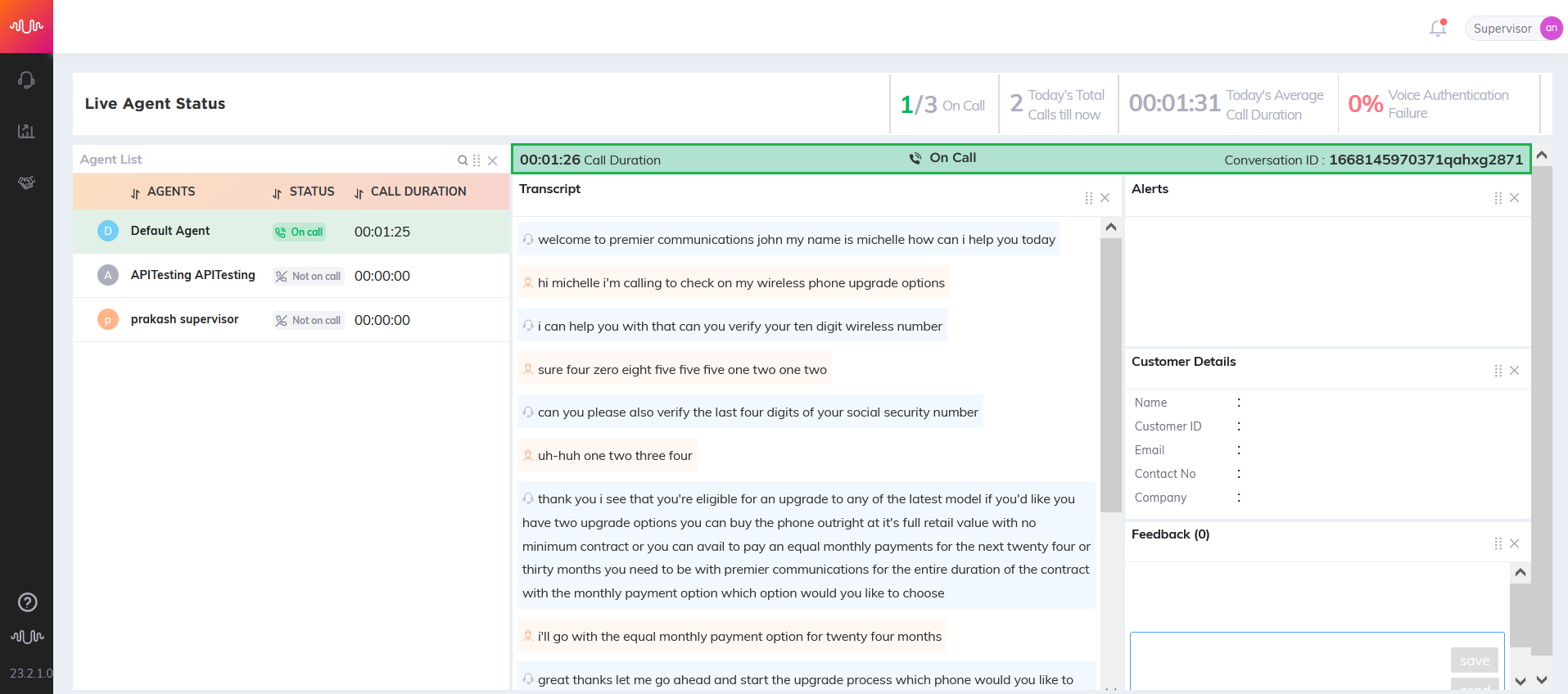Image resolution: width=1568 pixels, height=694 pixels.
Task: Open the notifications bell
Action: pos(1438,28)
